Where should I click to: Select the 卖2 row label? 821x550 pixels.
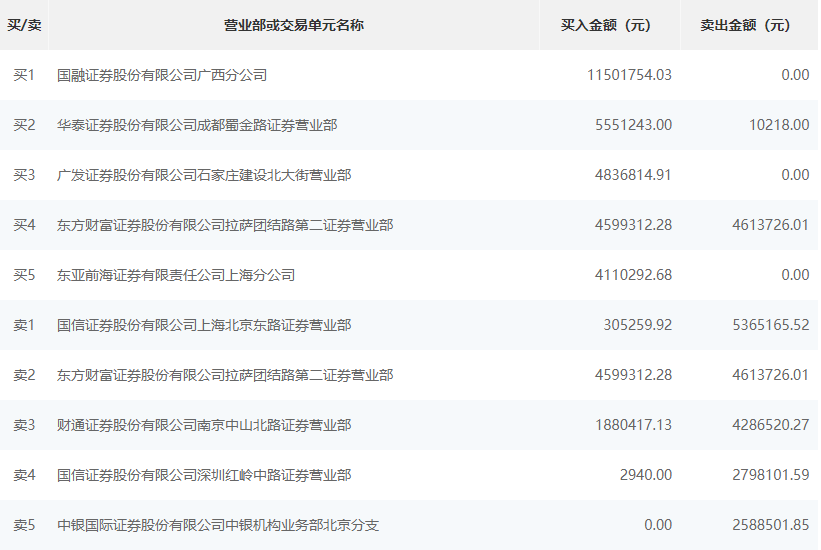coord(24,375)
